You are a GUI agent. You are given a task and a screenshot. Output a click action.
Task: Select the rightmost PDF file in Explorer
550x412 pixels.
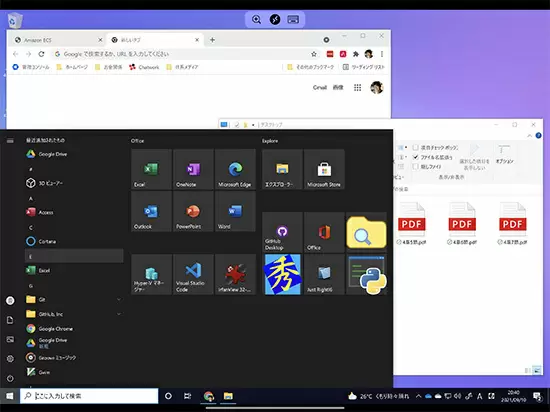pos(512,223)
